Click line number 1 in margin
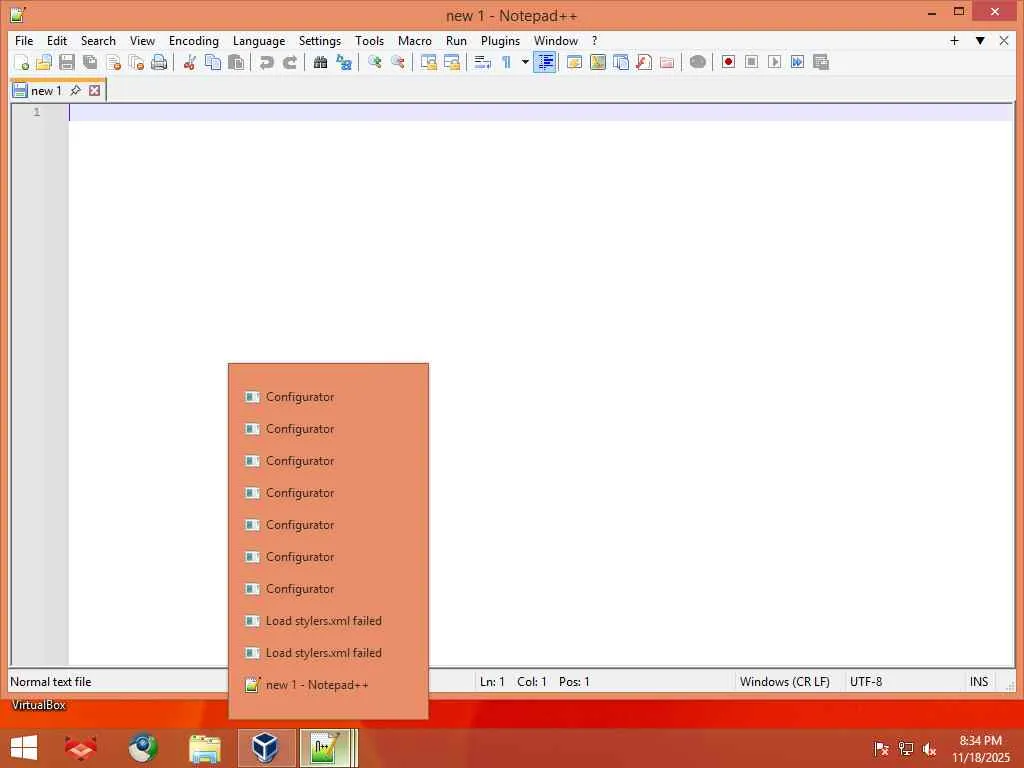This screenshot has height=768, width=1024. [x=37, y=112]
